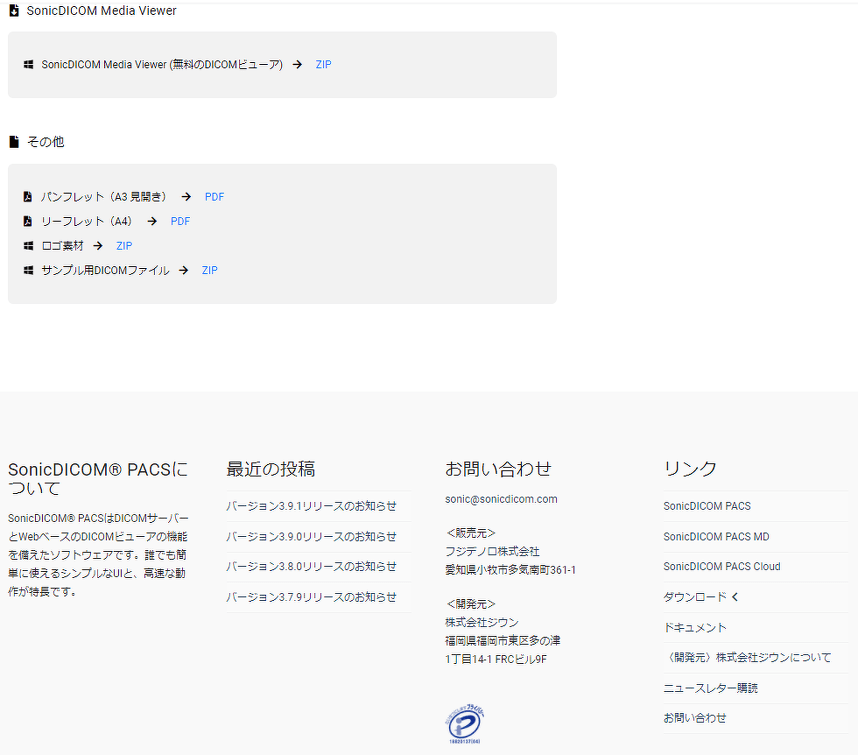This screenshot has height=755, width=858.
Task: Open the パンフレット A3 PDF link
Action: pyautogui.click(x=214, y=197)
